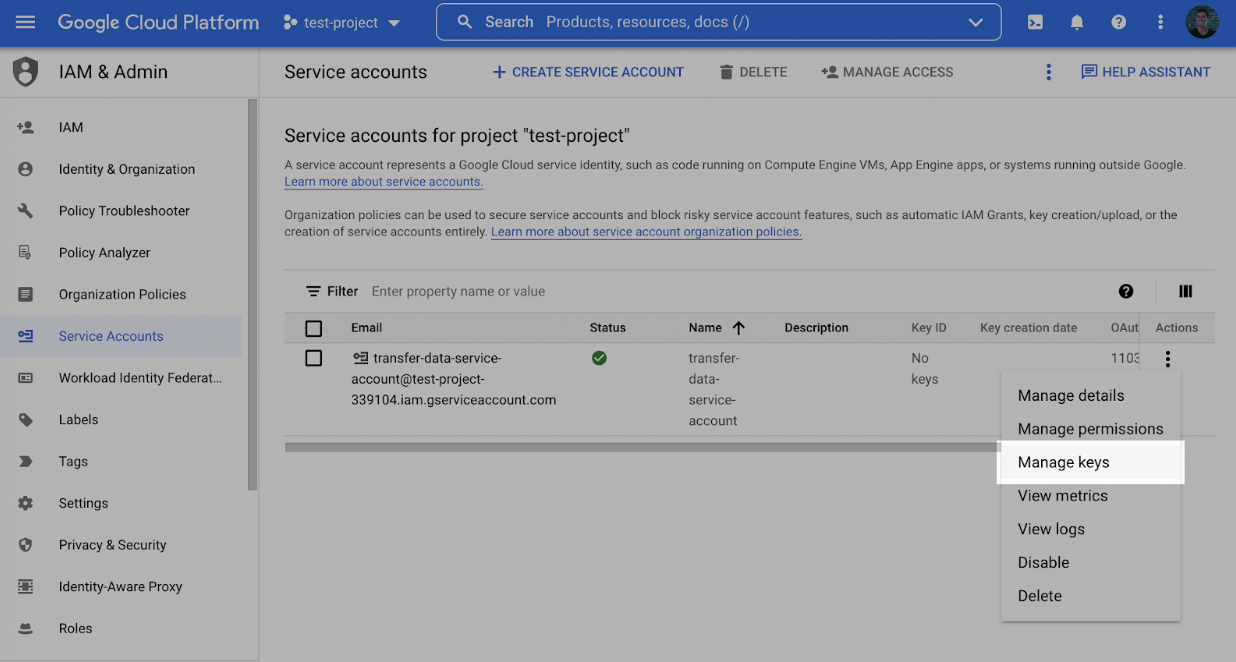Viewport: 1236px width, 662px height.
Task: Click the Policy Troubleshooter wrench icon
Action: [x=26, y=211]
